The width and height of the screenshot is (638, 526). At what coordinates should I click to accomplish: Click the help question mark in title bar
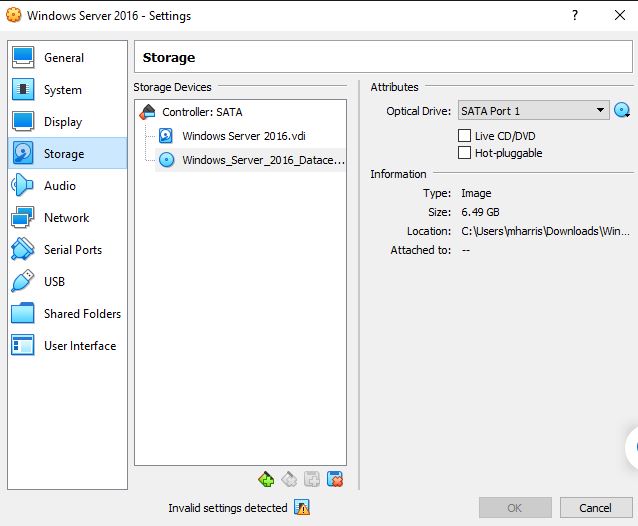[575, 16]
